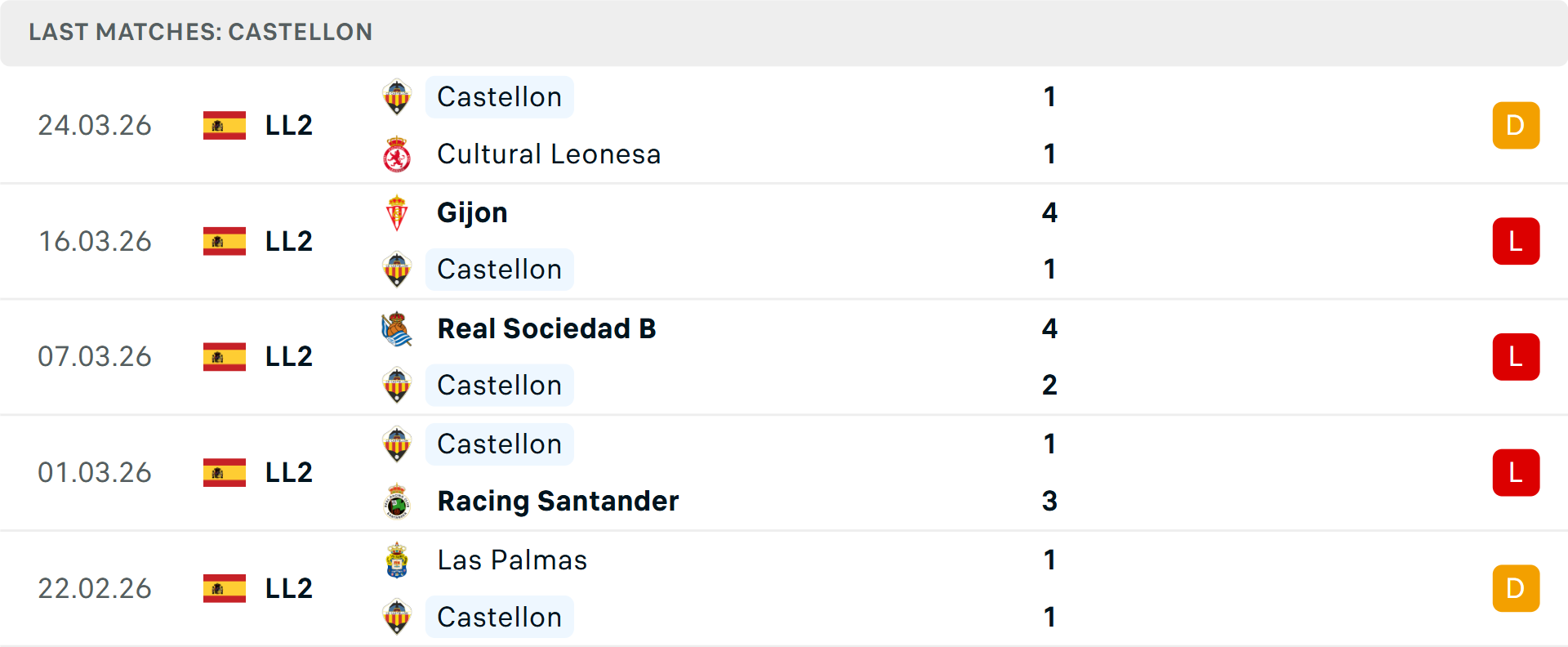Click the loss badge for 01.03.26
1568x647 pixels.
pyautogui.click(x=1516, y=473)
